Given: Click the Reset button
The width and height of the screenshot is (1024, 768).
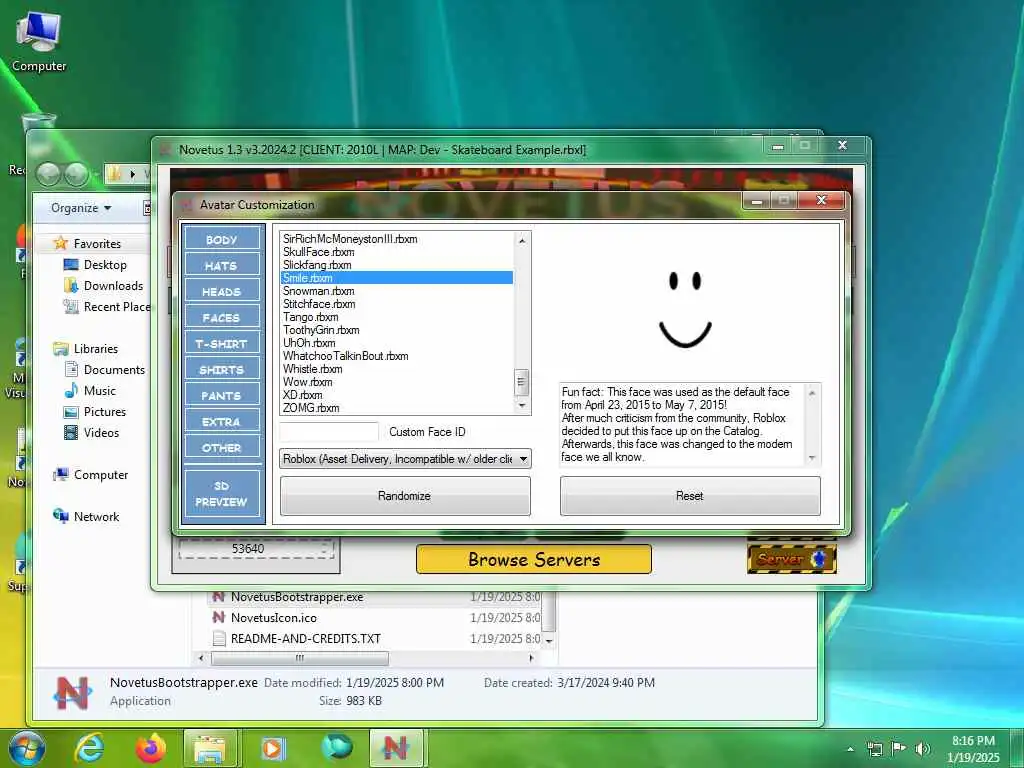Looking at the screenshot, I should [690, 496].
